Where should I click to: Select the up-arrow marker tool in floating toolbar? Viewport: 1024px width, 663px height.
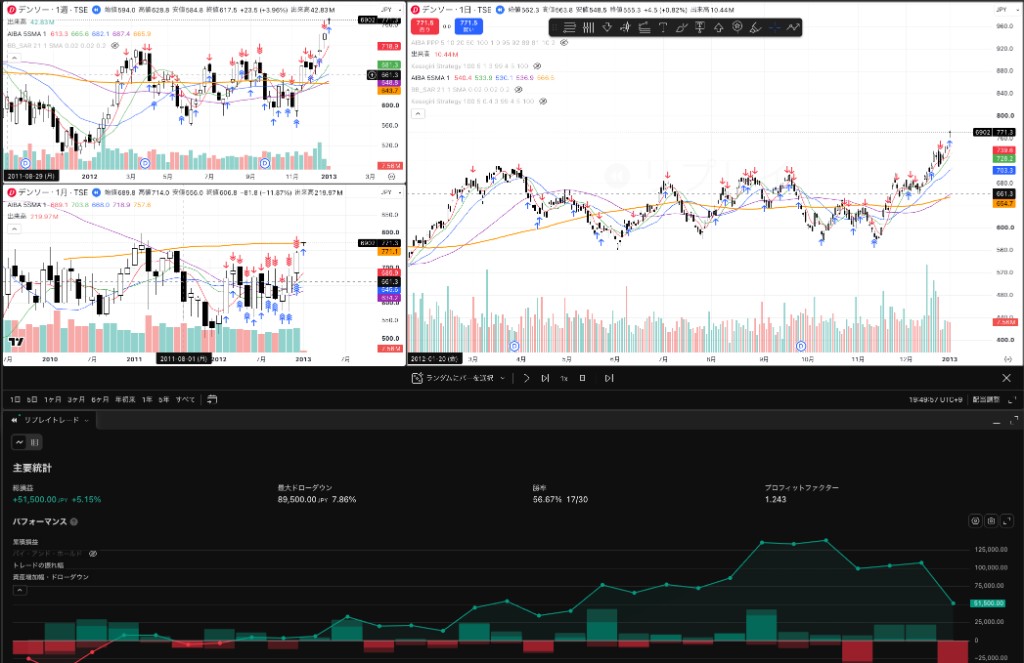click(718, 27)
